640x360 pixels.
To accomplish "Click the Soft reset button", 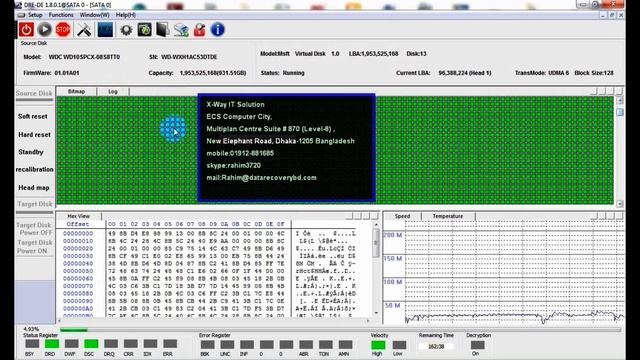I will click(x=33, y=116).
